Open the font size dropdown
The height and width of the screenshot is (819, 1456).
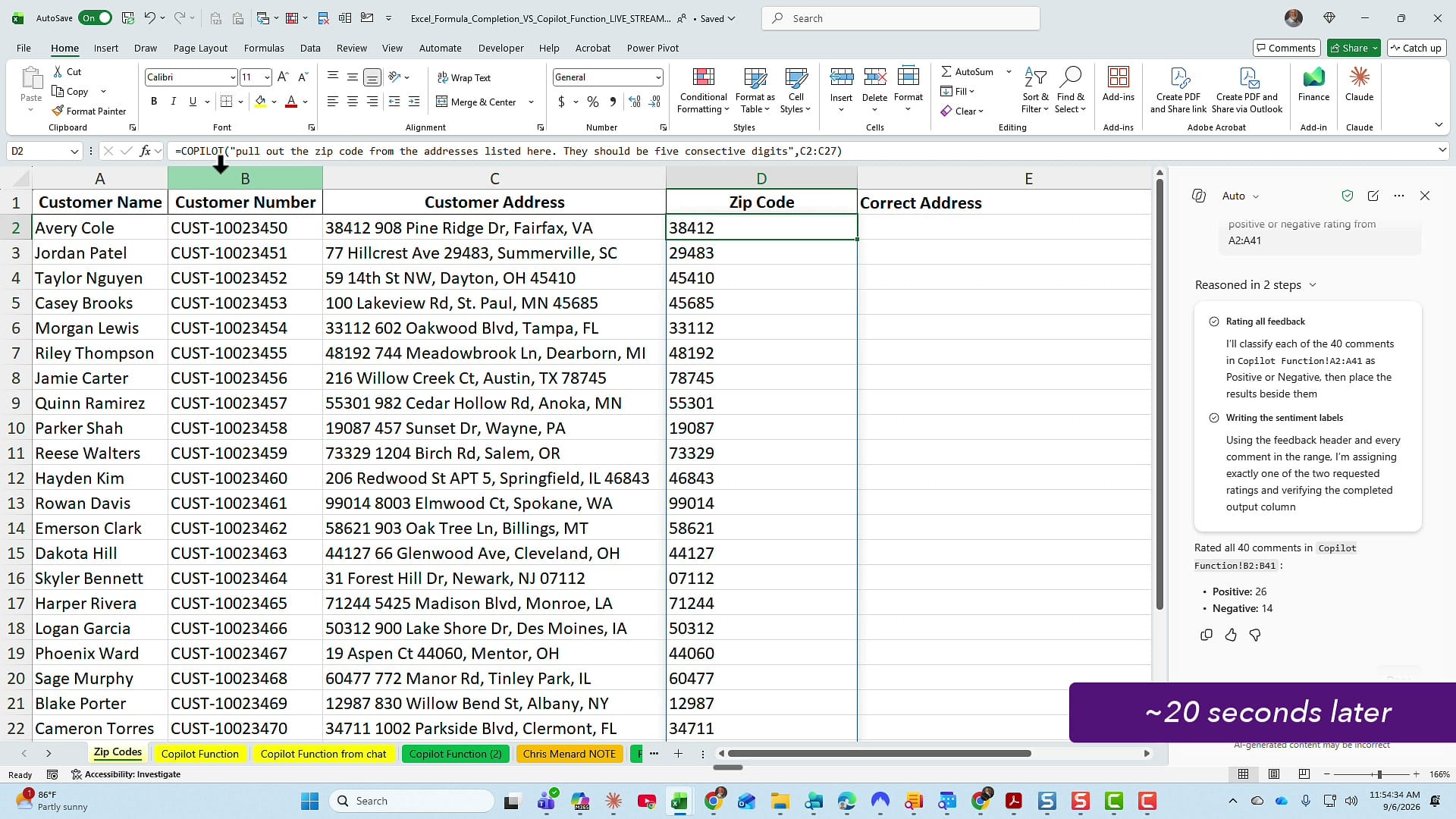[x=267, y=77]
